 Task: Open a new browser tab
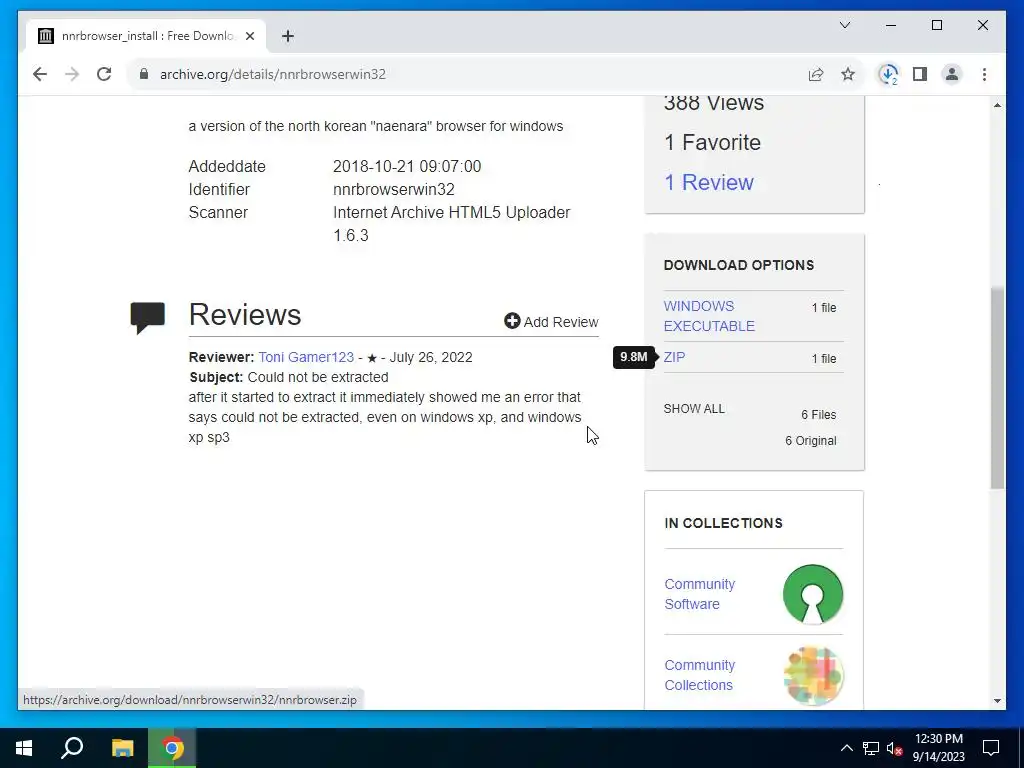click(x=288, y=36)
